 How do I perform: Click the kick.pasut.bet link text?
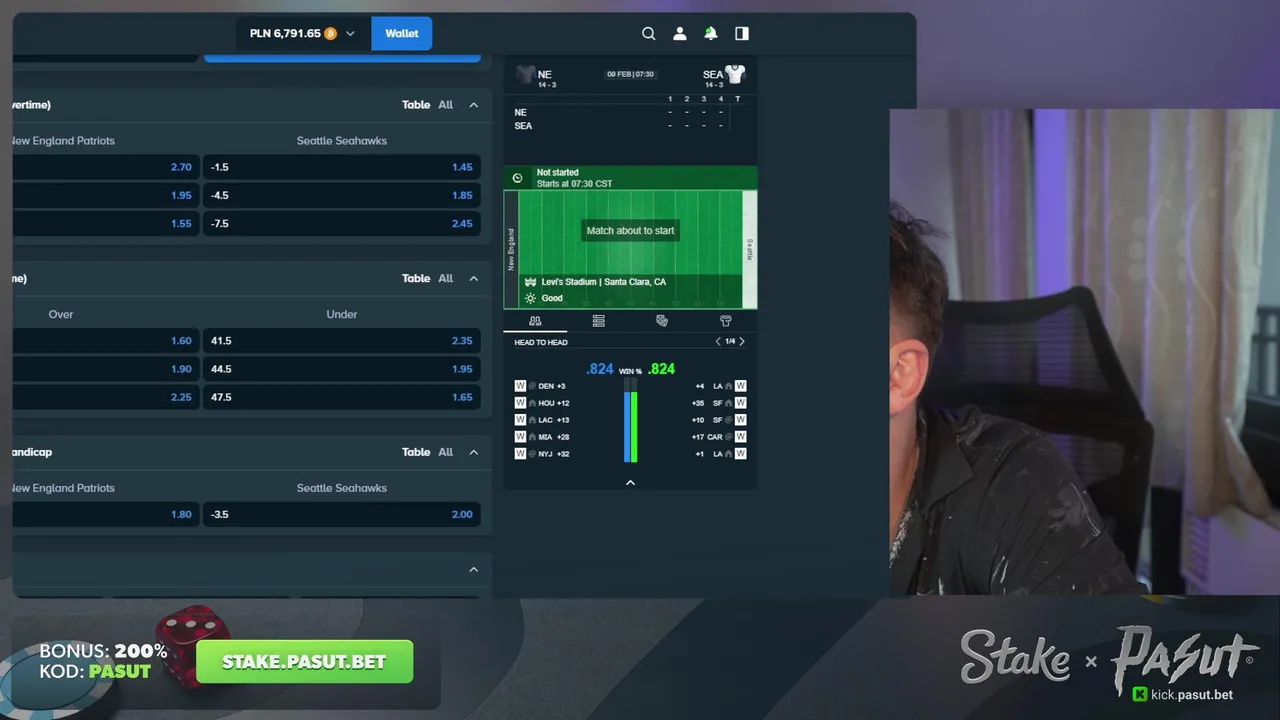tap(1192, 694)
